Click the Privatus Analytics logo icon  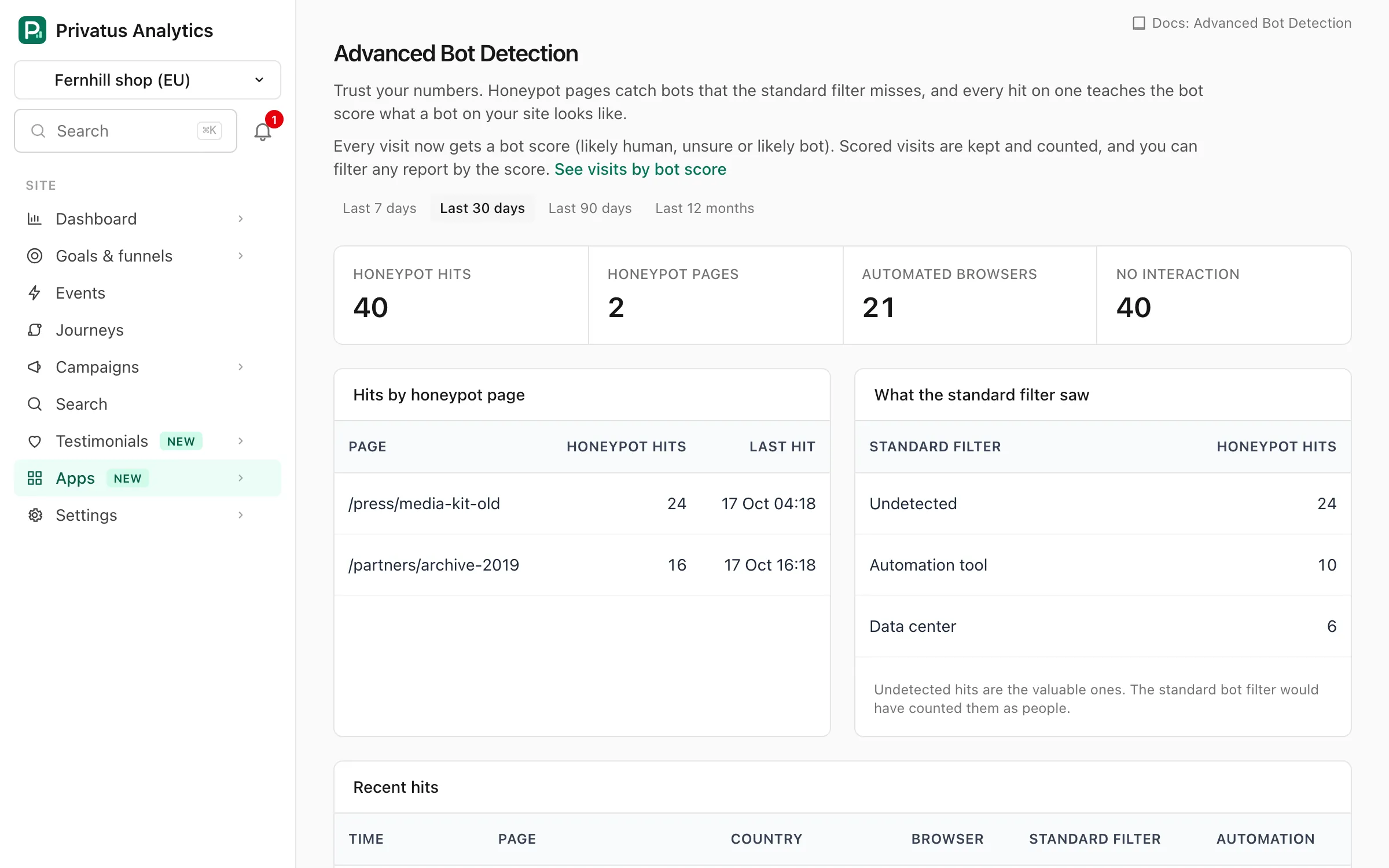(x=32, y=30)
